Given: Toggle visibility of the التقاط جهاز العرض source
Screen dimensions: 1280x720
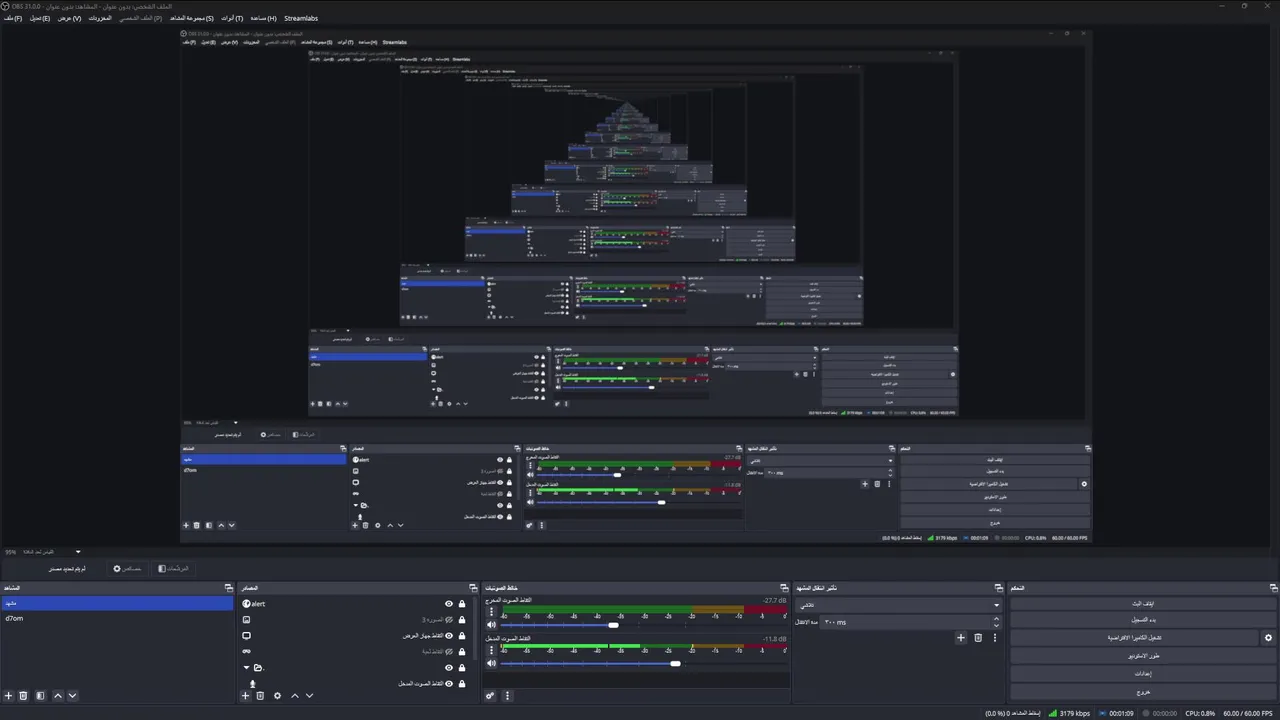Looking at the screenshot, I should point(449,636).
